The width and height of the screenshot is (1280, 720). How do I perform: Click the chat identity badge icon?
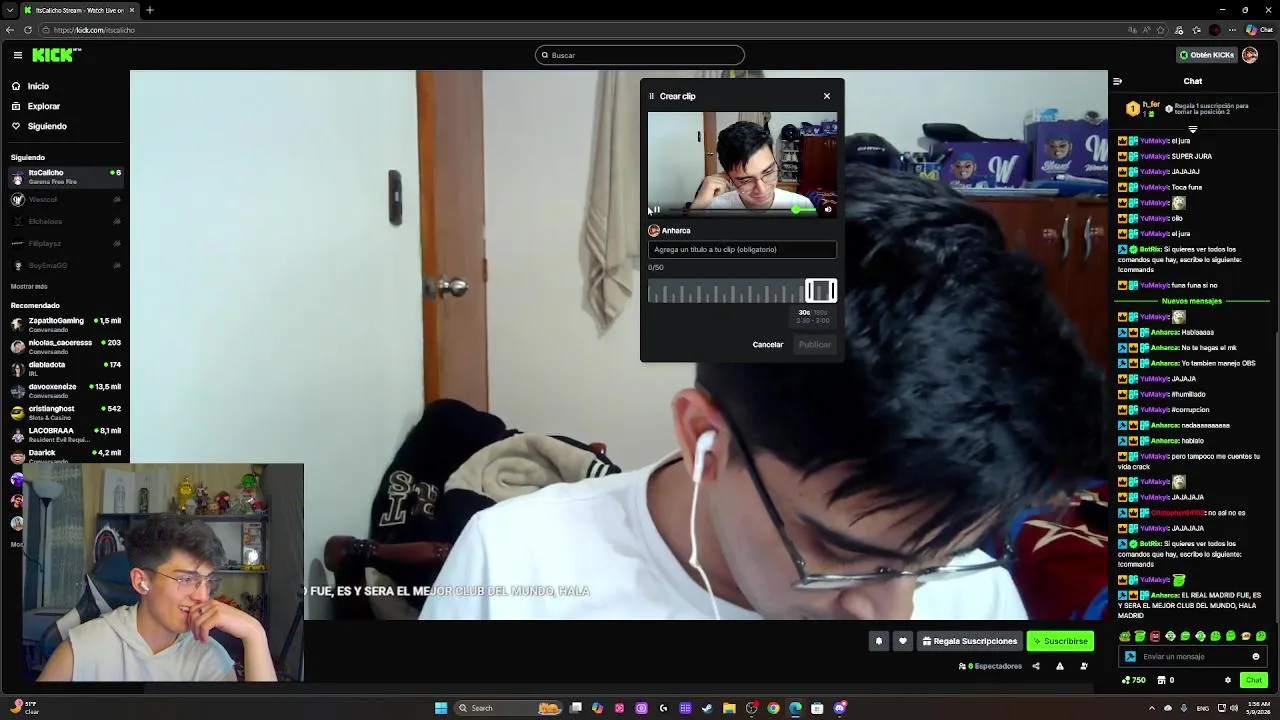1130,657
